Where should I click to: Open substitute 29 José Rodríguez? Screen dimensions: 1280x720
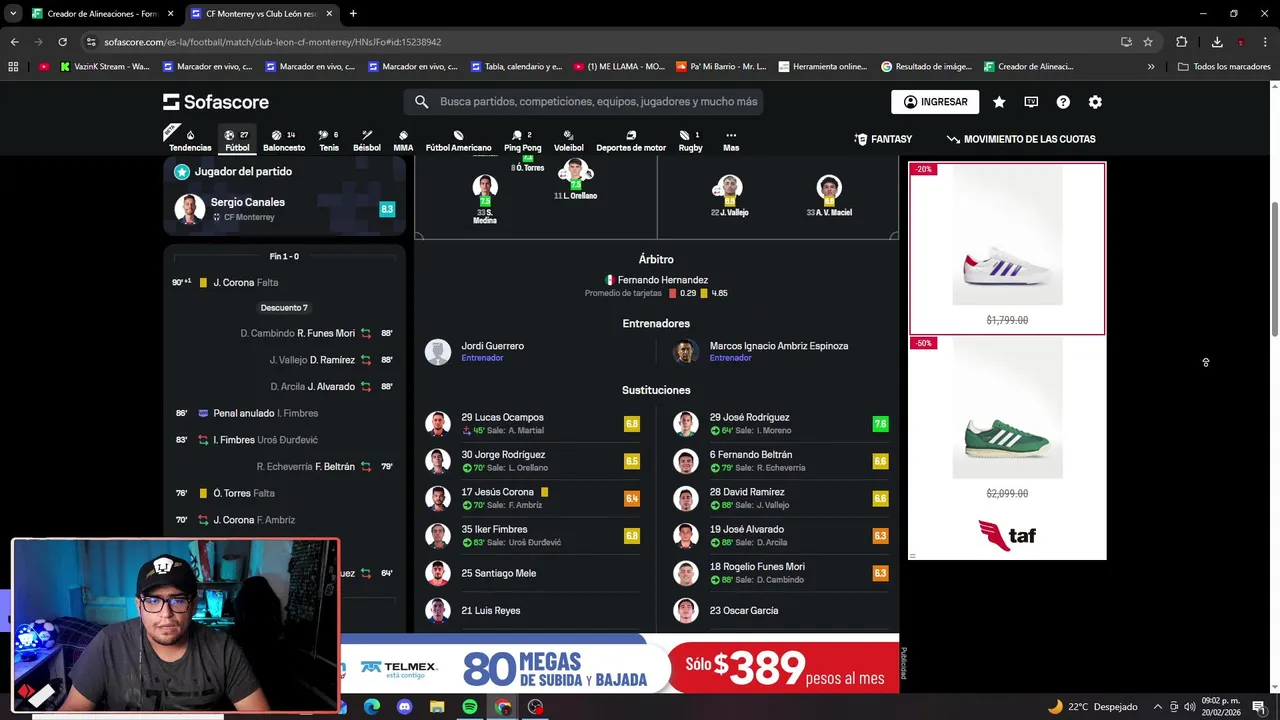tap(780, 424)
